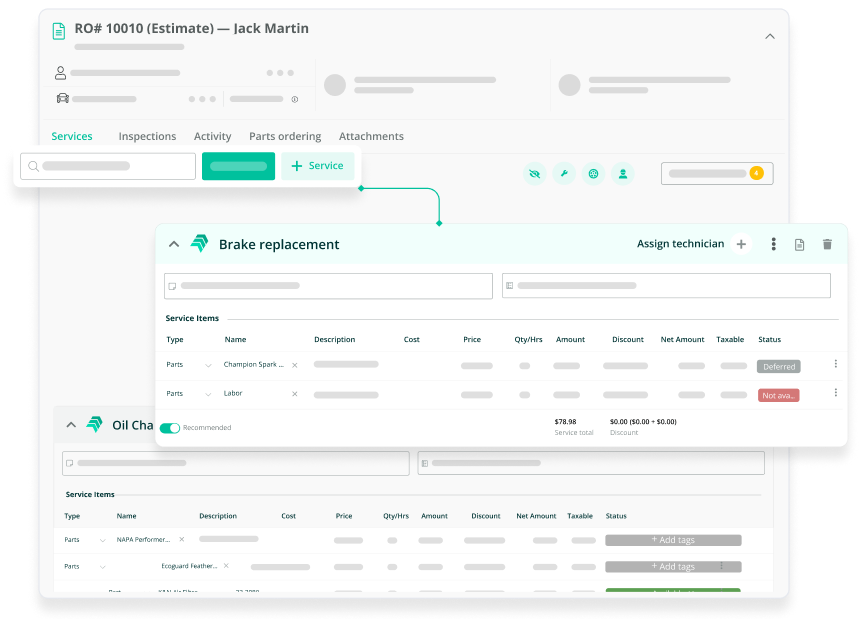Open Brake replacement three-dot options menu
This screenshot has height=620, width=864.
tap(773, 244)
